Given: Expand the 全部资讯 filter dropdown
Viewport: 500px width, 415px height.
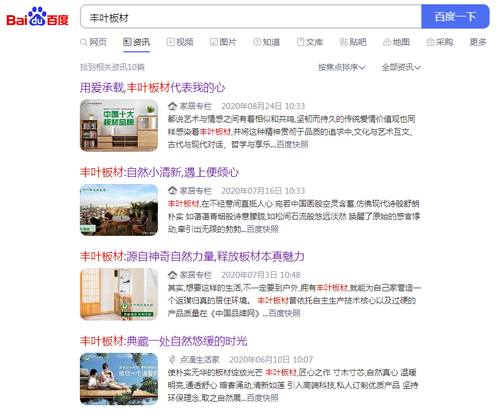Looking at the screenshot, I should (401, 67).
